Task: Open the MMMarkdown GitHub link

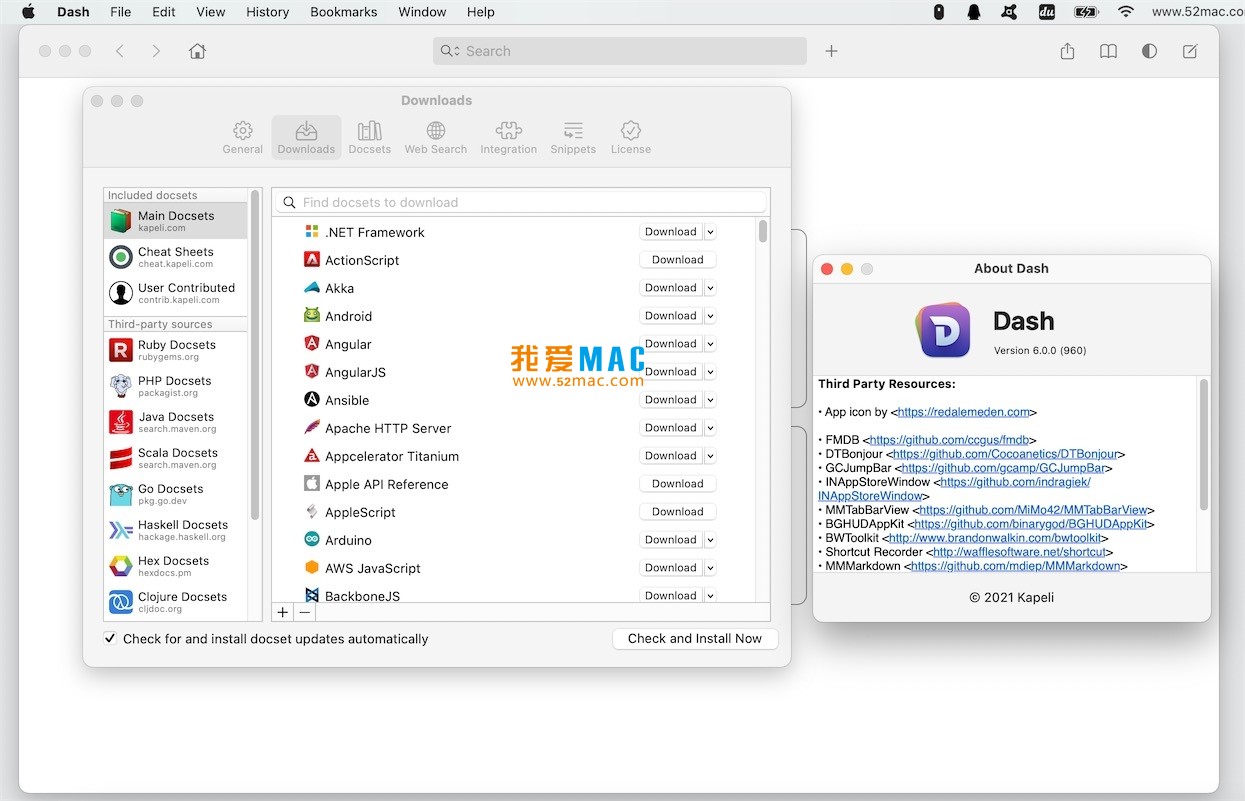Action: tap(1015, 566)
